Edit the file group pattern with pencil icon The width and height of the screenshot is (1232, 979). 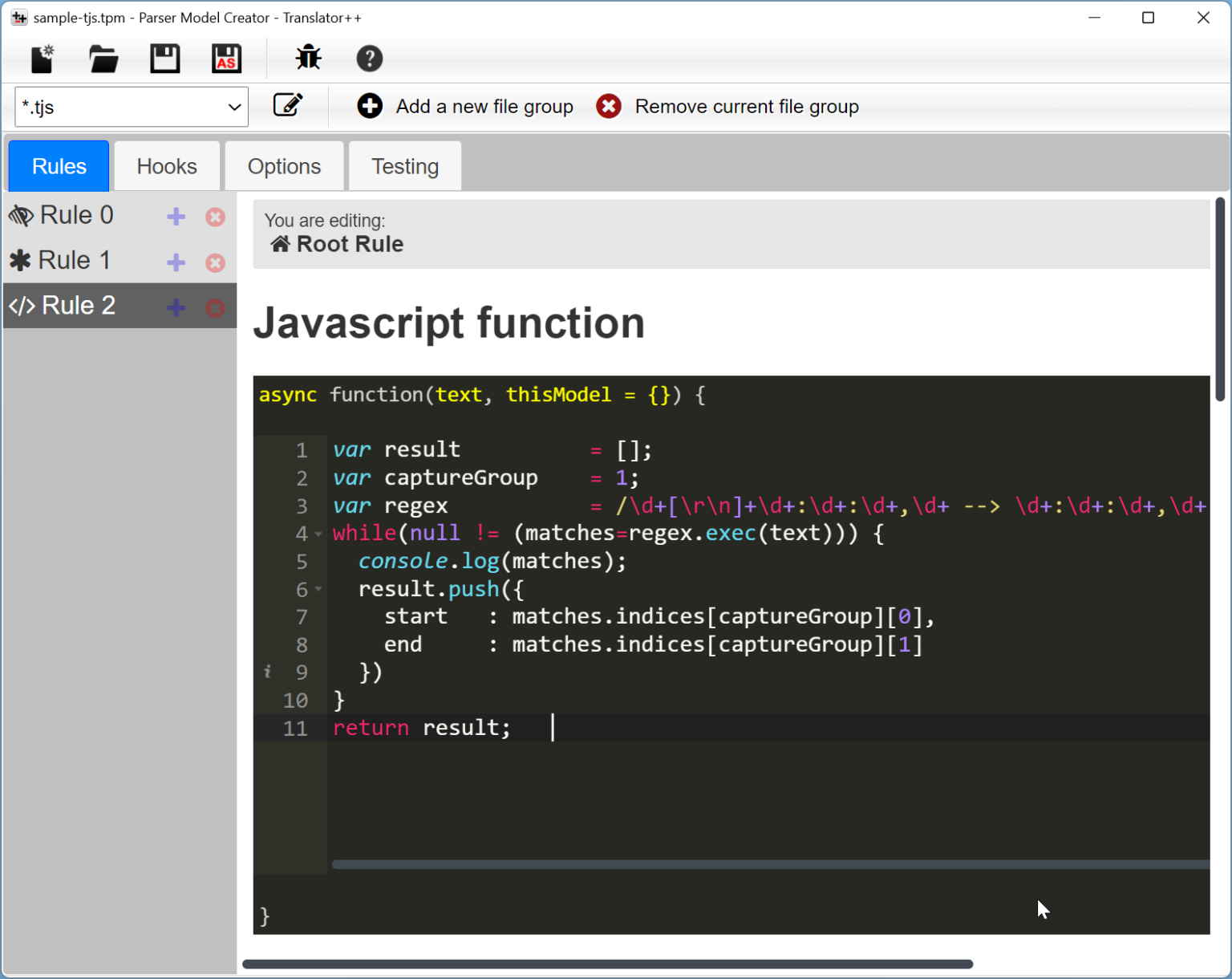tap(289, 105)
